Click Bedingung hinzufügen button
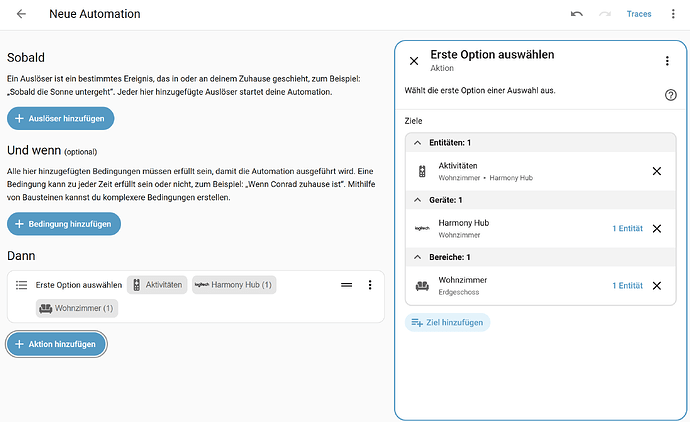Viewport: 690px width, 422px height. pos(64,224)
